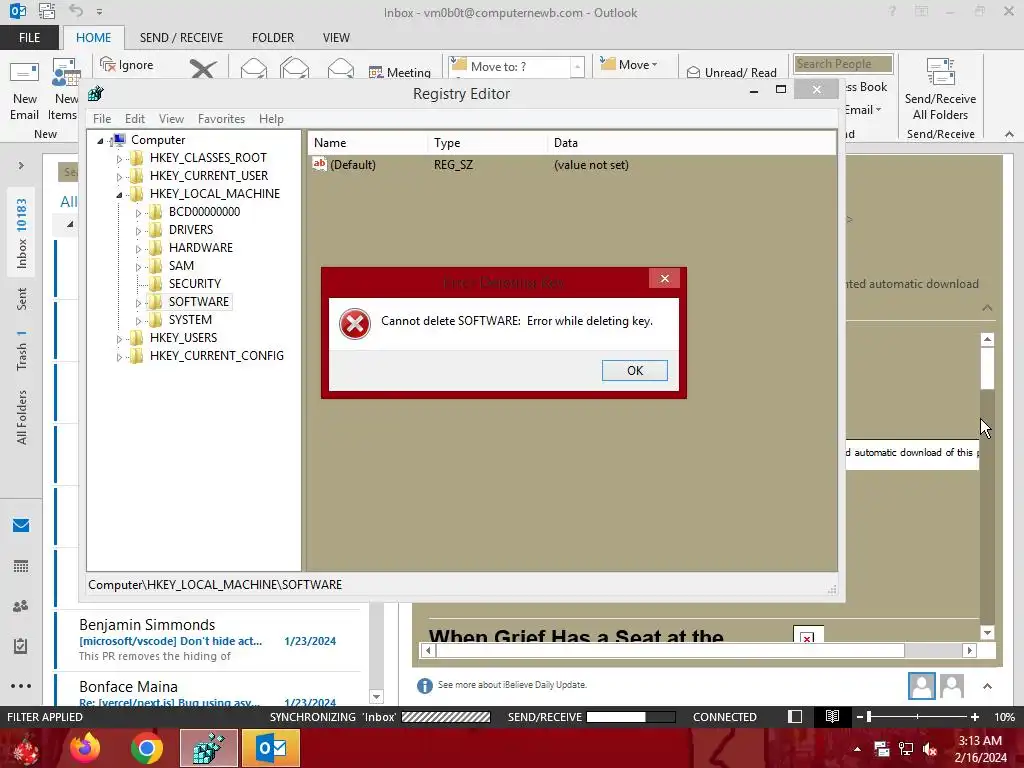Select the SOFTWARE key

[x=199, y=302]
